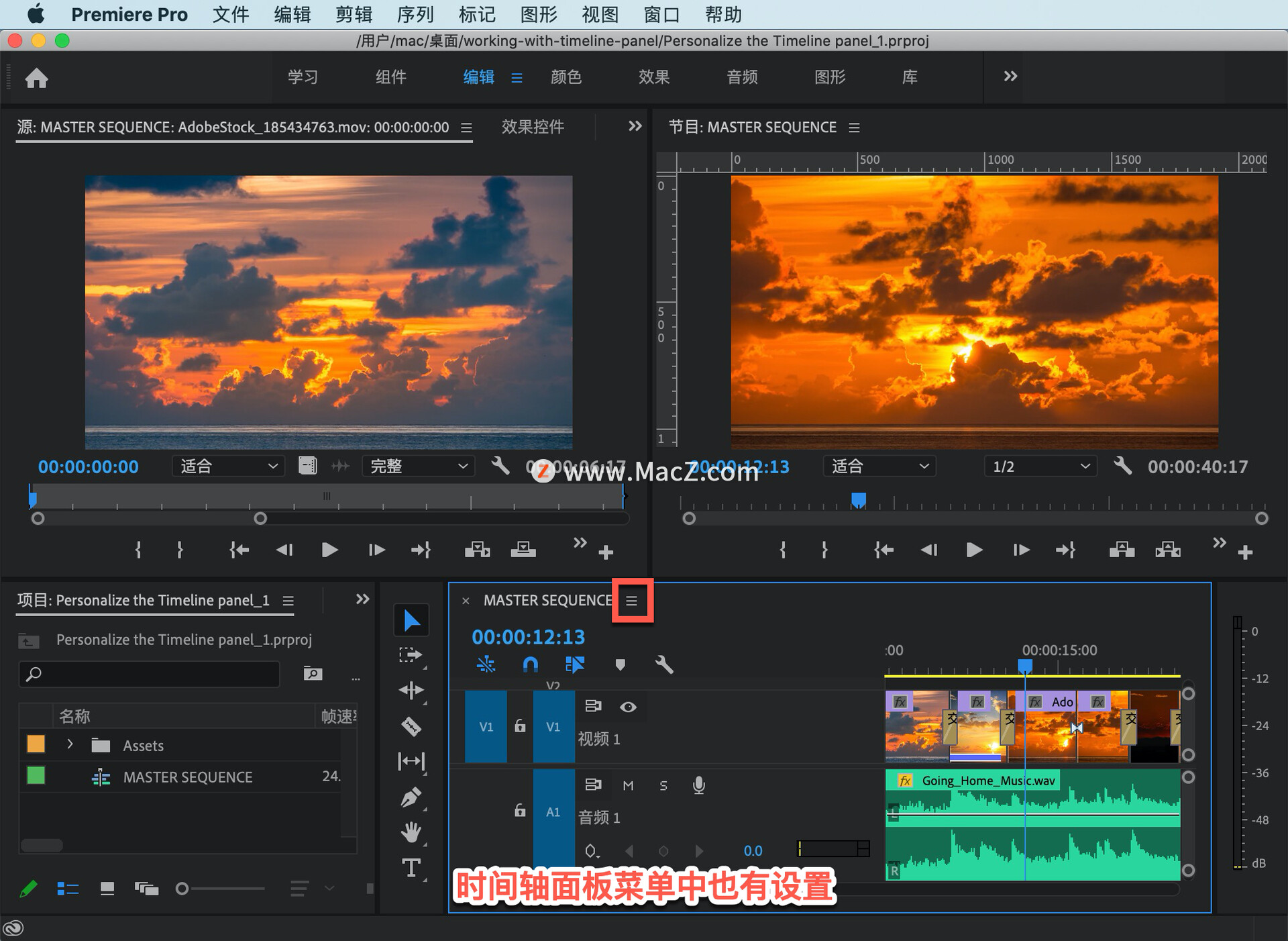Select the Hand tool
Screen dimensions: 1288x941
pos(411,833)
